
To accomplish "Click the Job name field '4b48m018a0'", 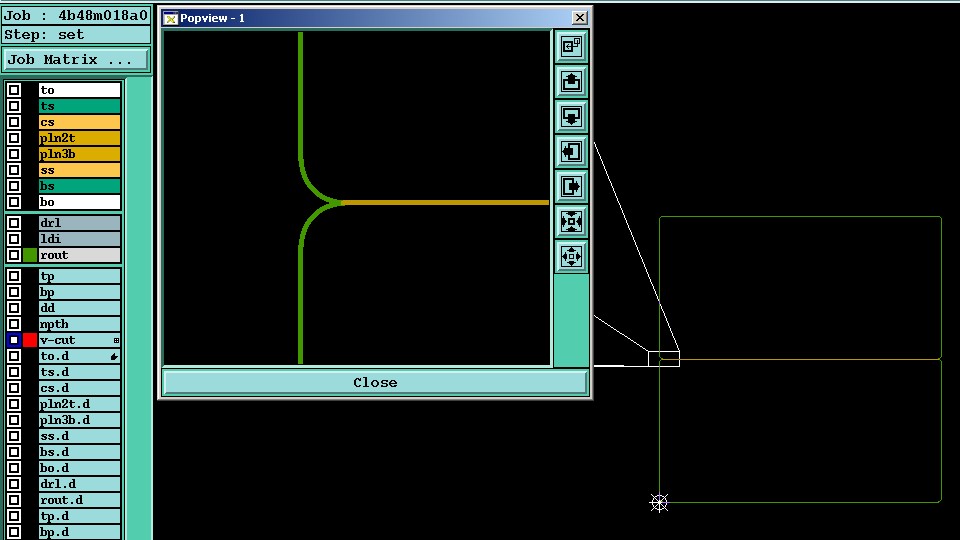I will (76, 15).
